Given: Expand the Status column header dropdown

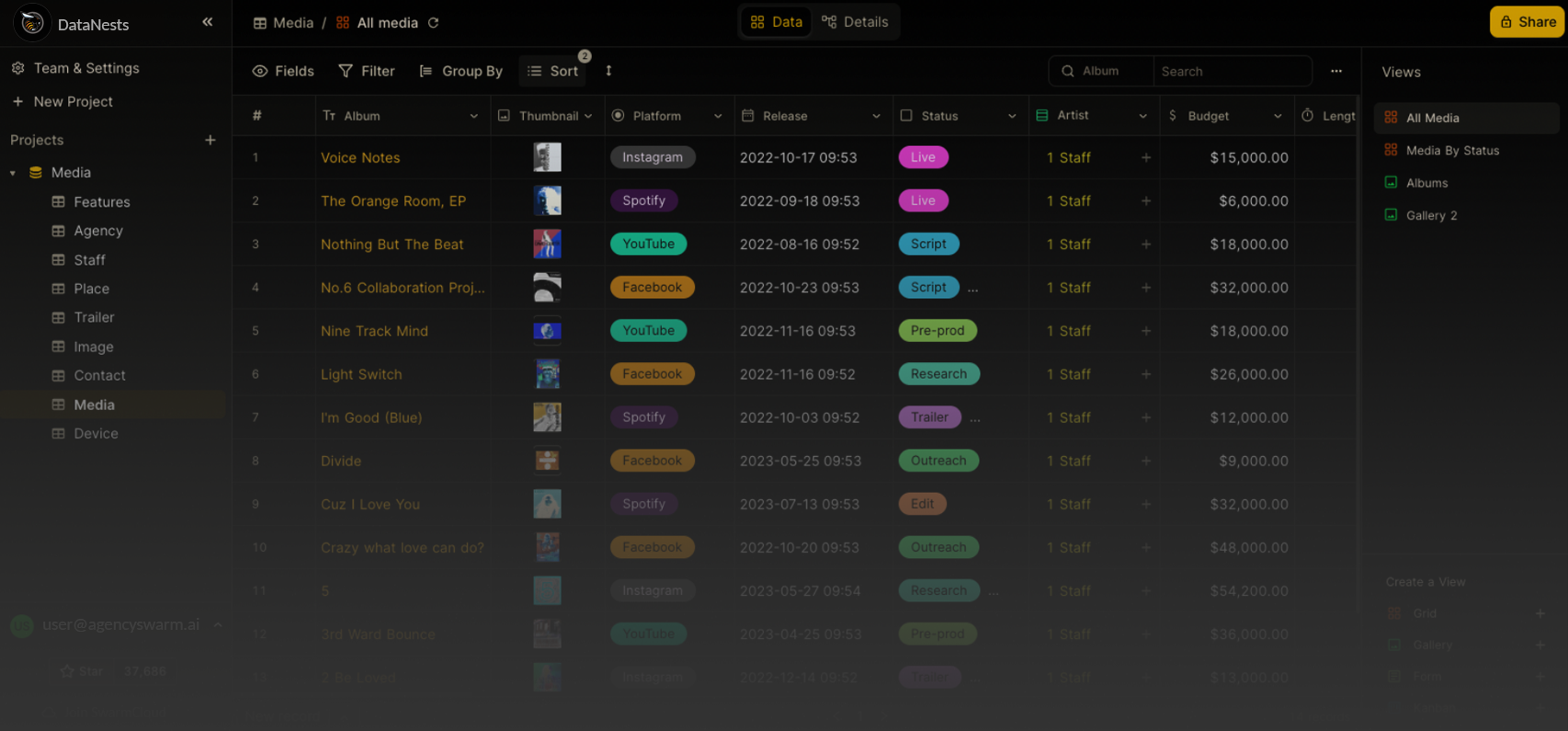Looking at the screenshot, I should (x=1012, y=116).
